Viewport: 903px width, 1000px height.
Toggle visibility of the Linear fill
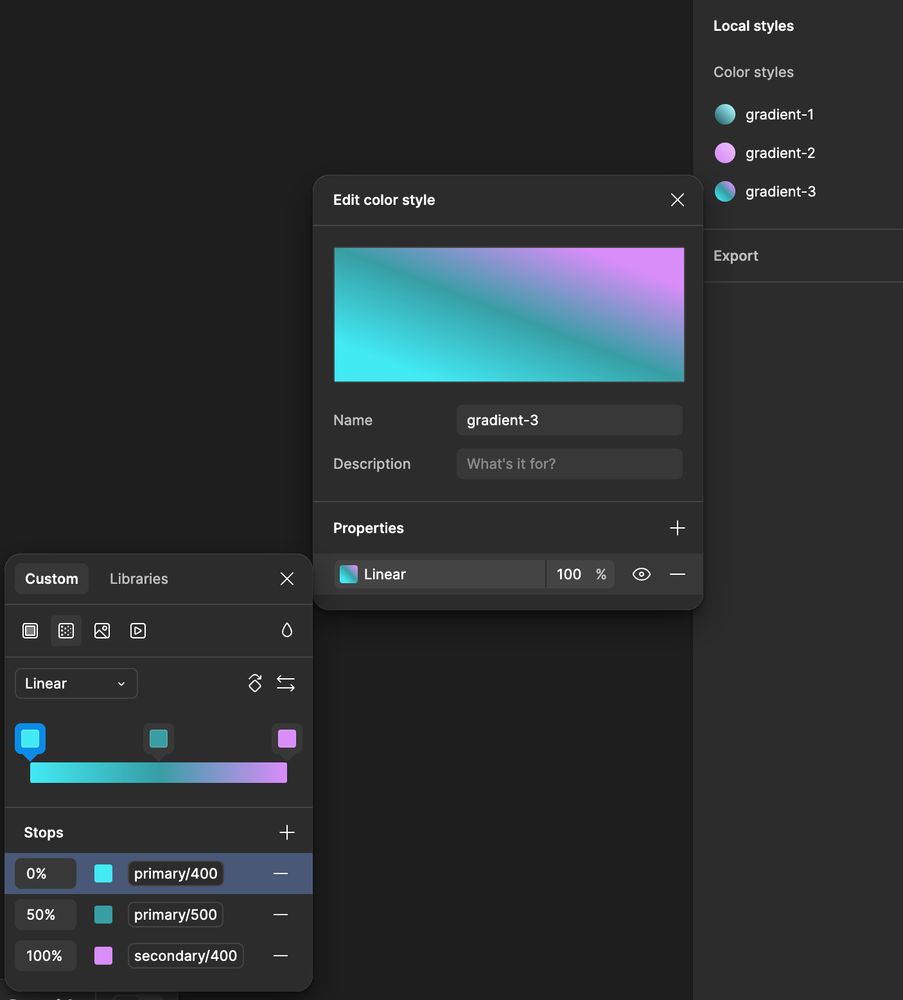pyautogui.click(x=641, y=575)
